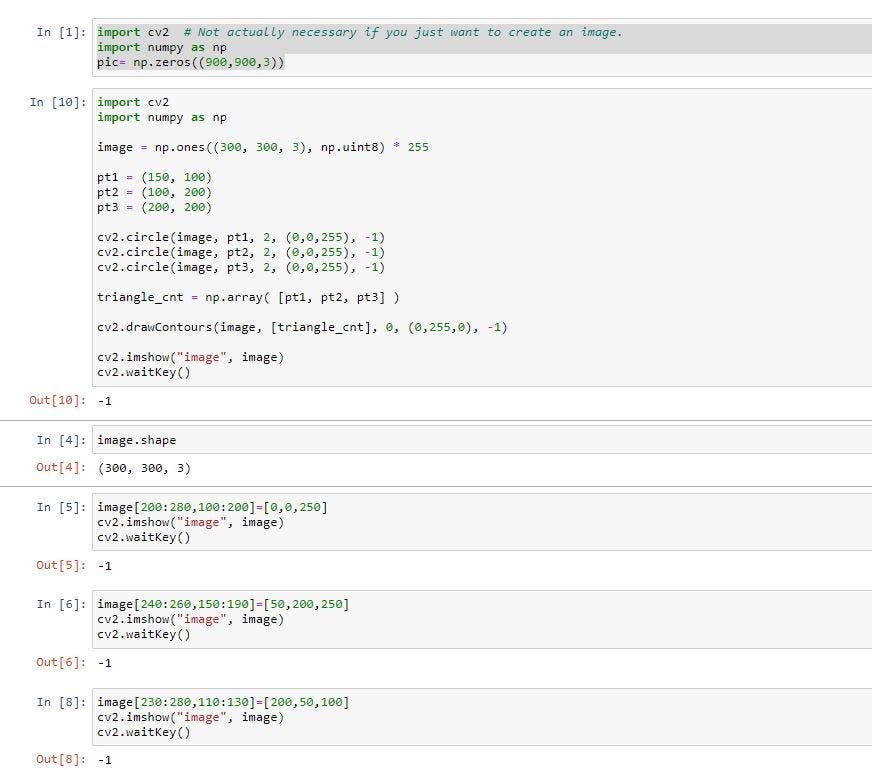Click the Out[6]: prompt label
The height and width of the screenshot is (770, 872).
[x=61, y=662]
